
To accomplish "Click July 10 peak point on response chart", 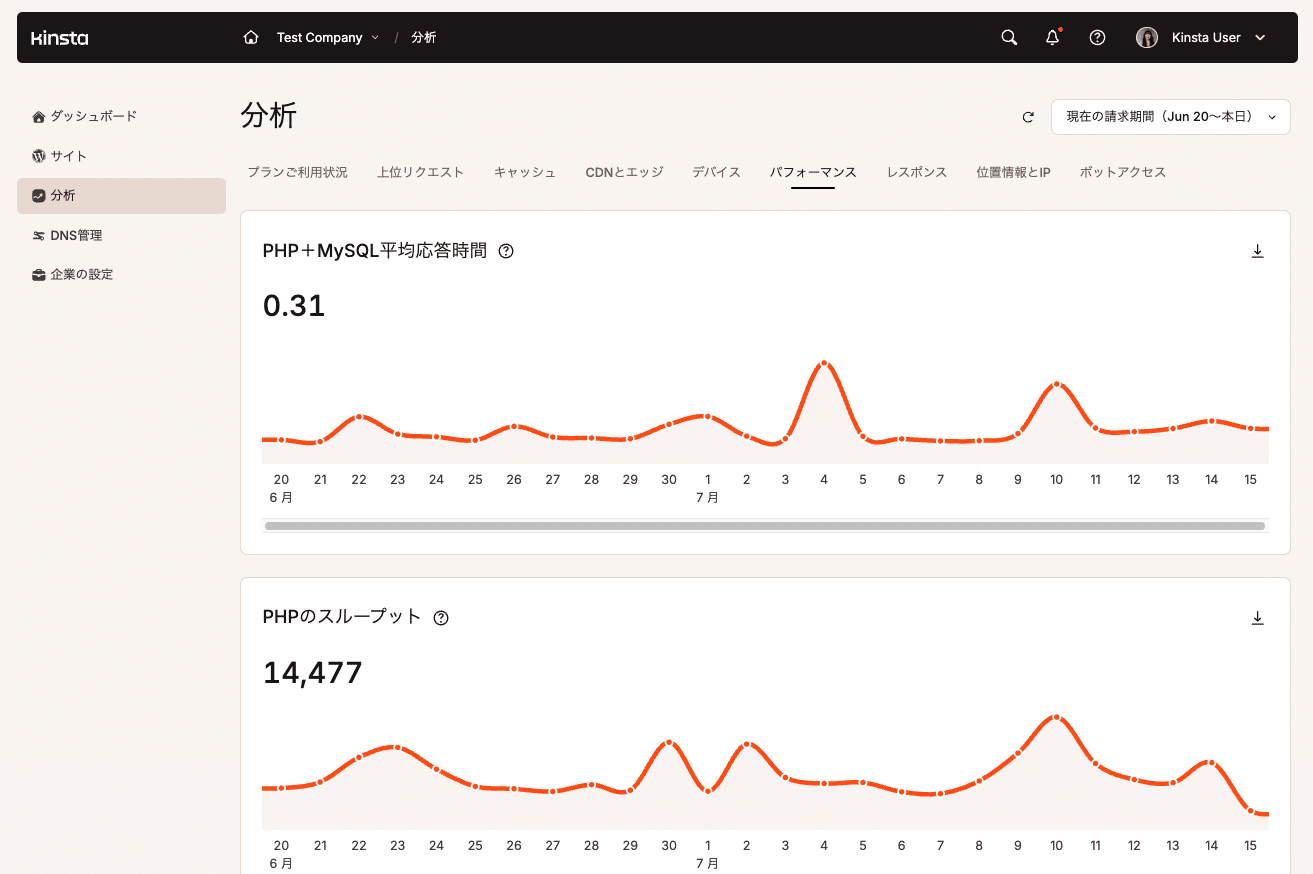I will 1056,384.
